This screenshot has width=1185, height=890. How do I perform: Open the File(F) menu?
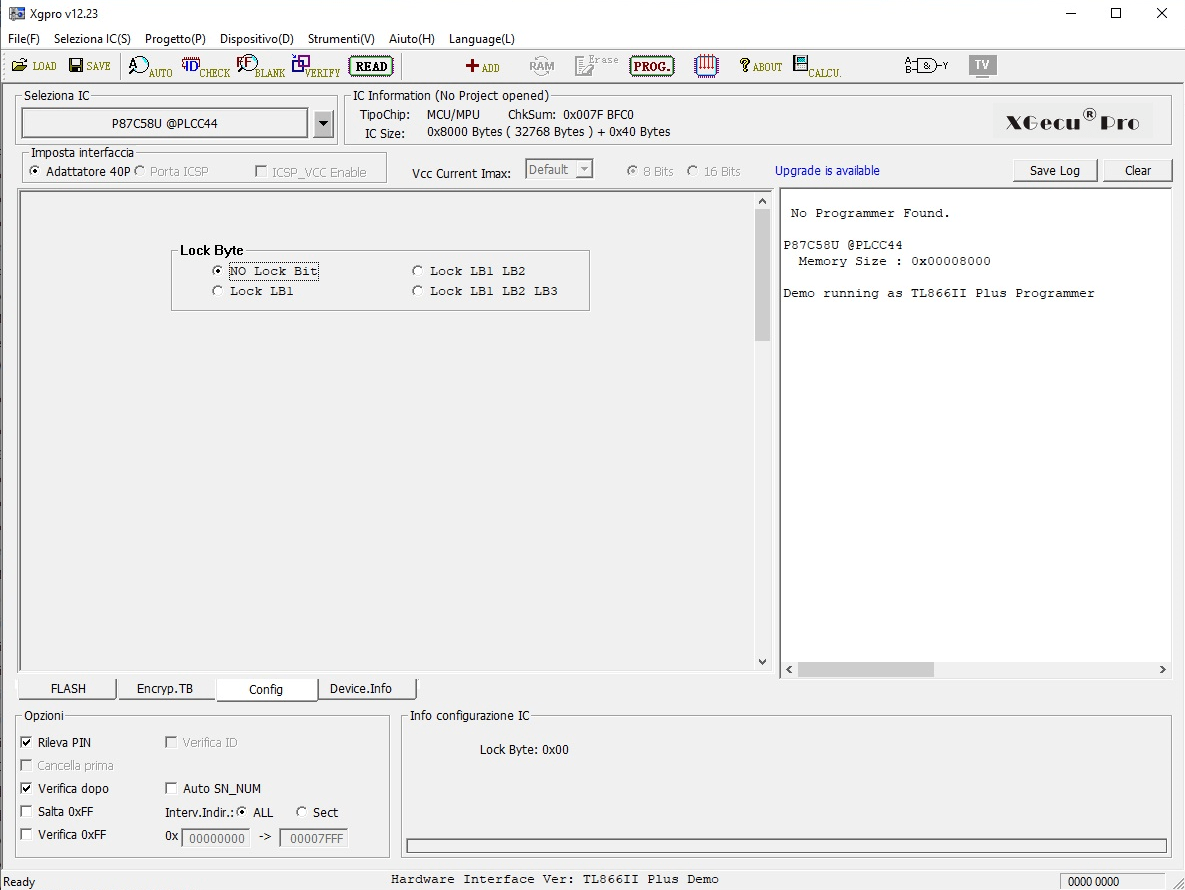[x=23, y=39]
